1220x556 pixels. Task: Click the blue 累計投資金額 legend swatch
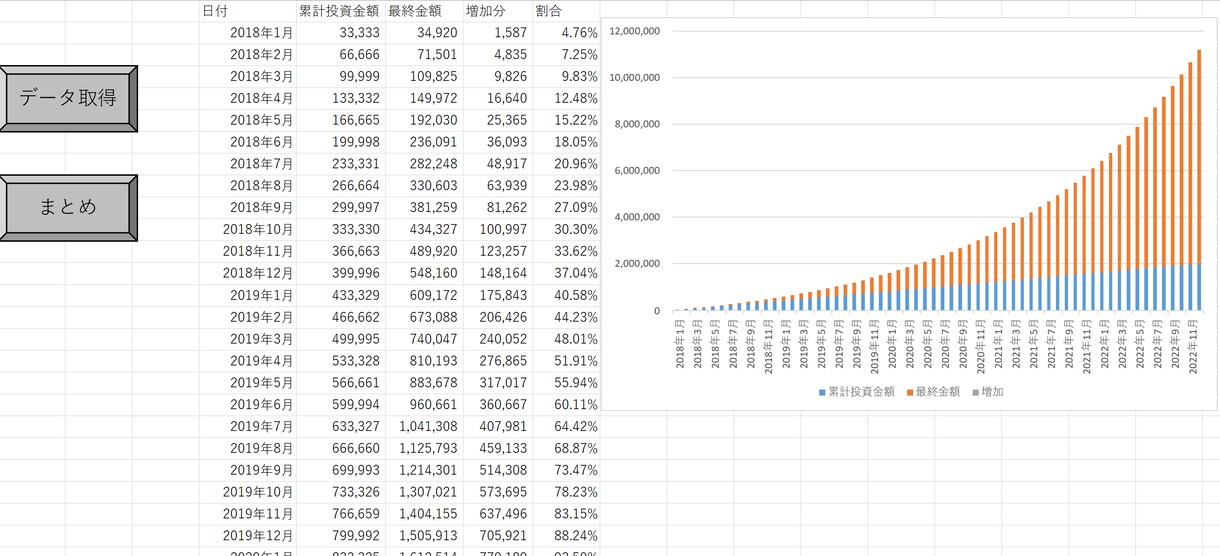[822, 392]
